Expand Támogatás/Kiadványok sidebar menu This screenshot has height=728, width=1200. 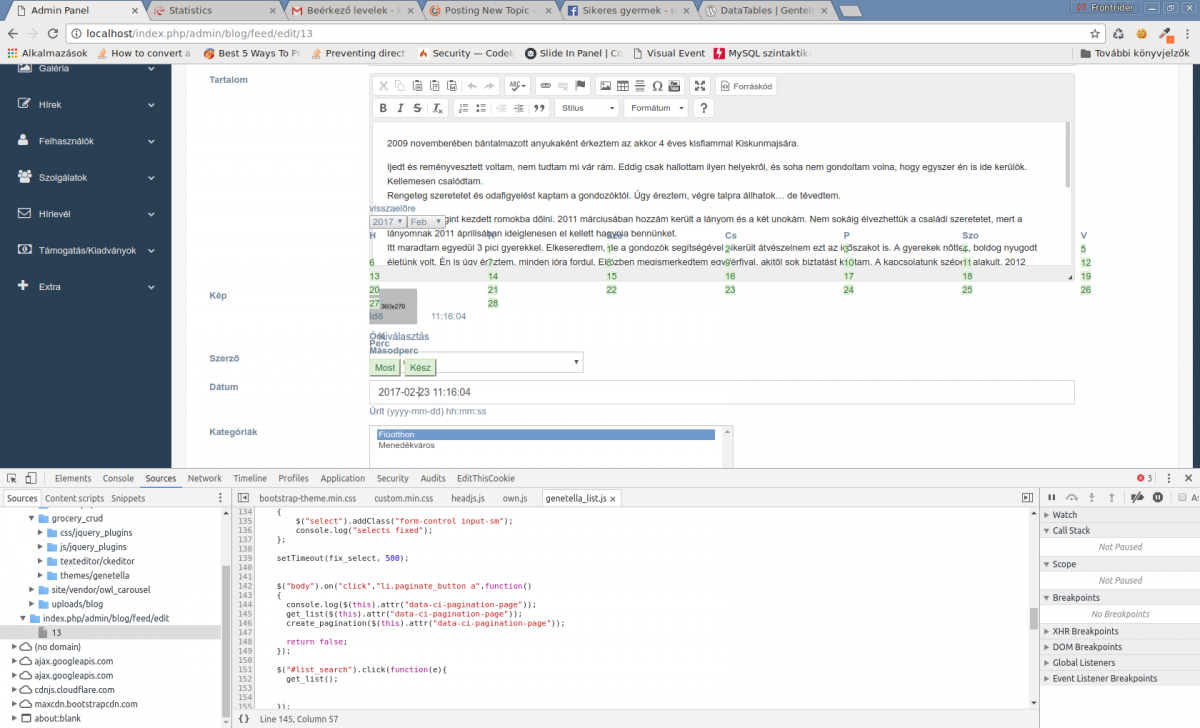click(x=85, y=249)
